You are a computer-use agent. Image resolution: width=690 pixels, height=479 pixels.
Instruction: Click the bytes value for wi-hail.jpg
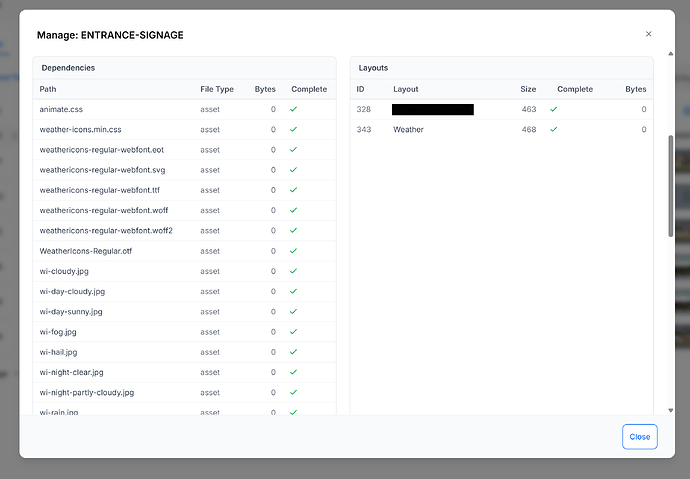coord(273,352)
